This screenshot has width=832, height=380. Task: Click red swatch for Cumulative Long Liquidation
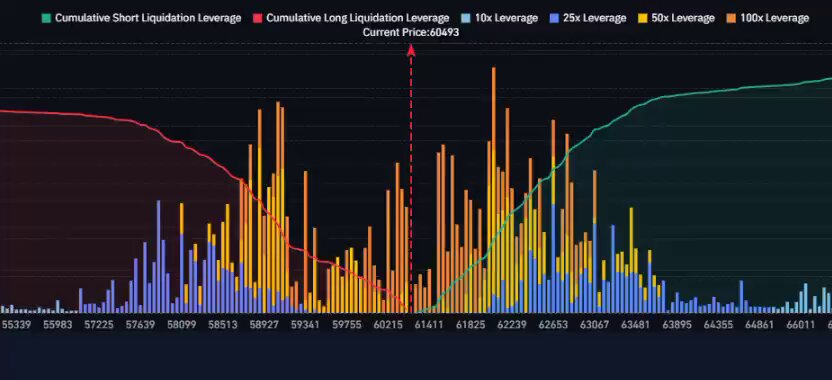(257, 18)
